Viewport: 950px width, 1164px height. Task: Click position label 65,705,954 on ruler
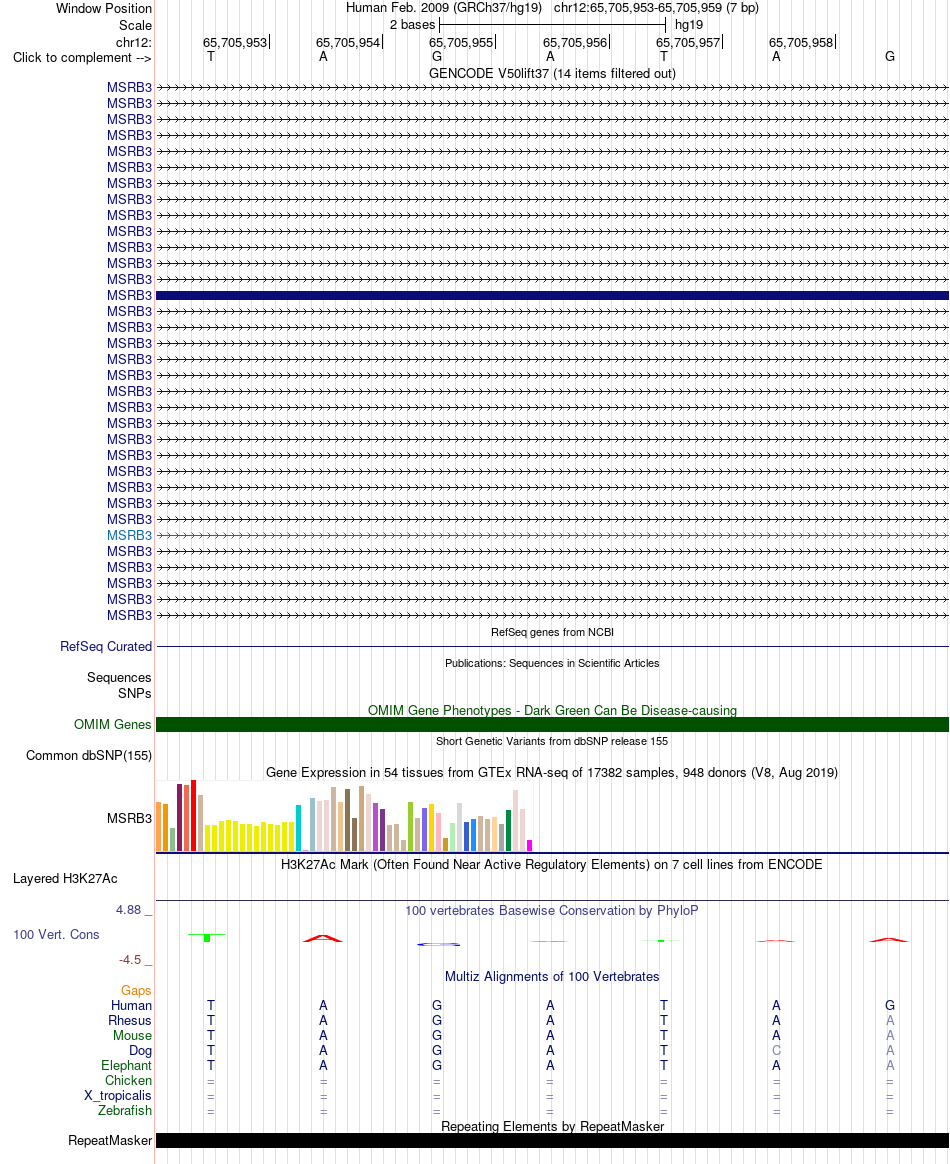coord(348,42)
